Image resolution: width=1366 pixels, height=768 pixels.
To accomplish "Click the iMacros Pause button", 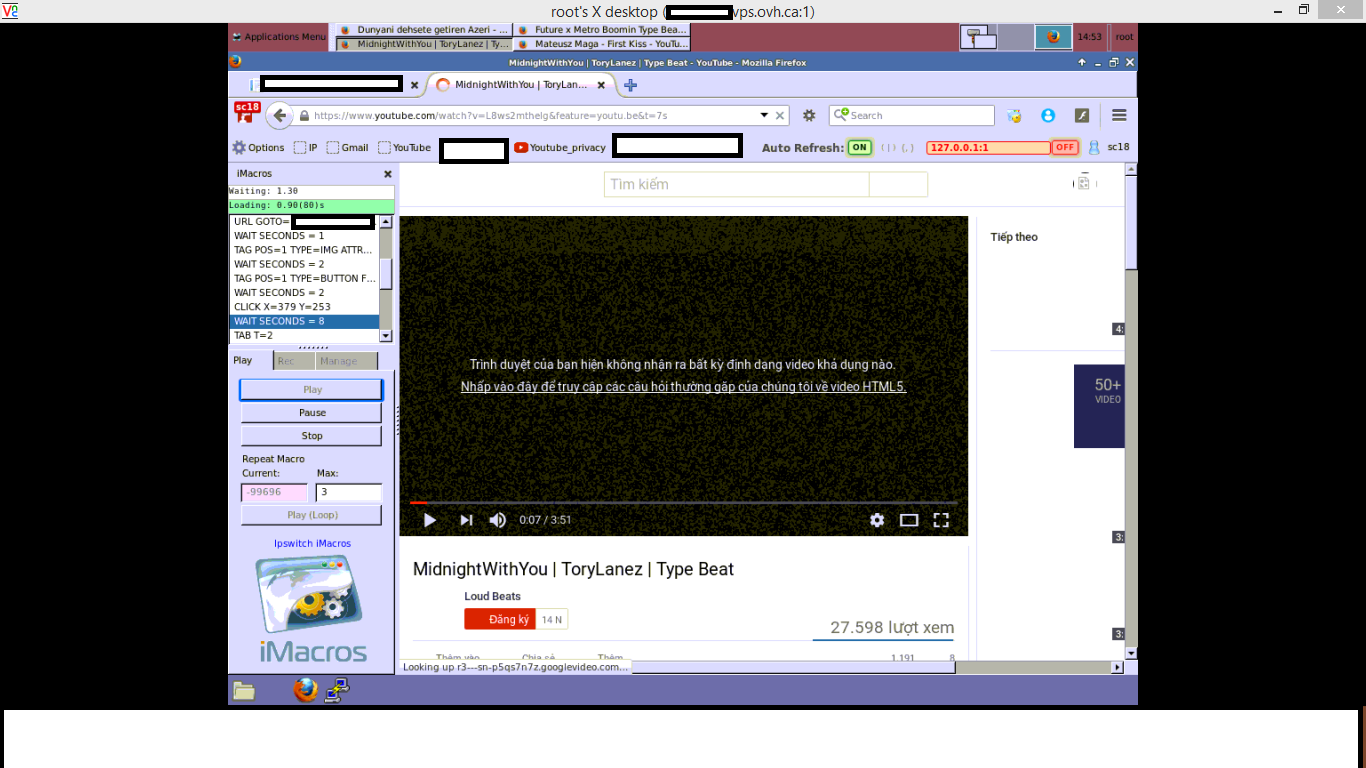I will click(x=311, y=412).
